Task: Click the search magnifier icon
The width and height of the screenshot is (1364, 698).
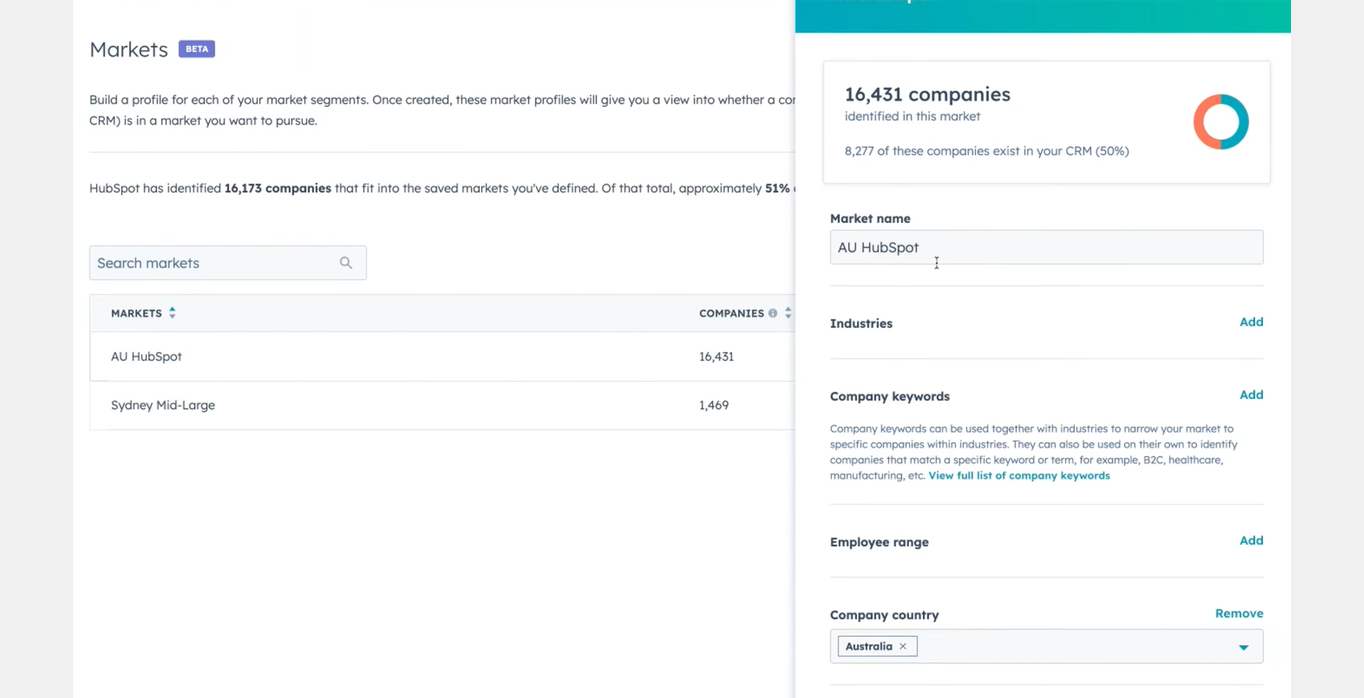Action: [346, 263]
